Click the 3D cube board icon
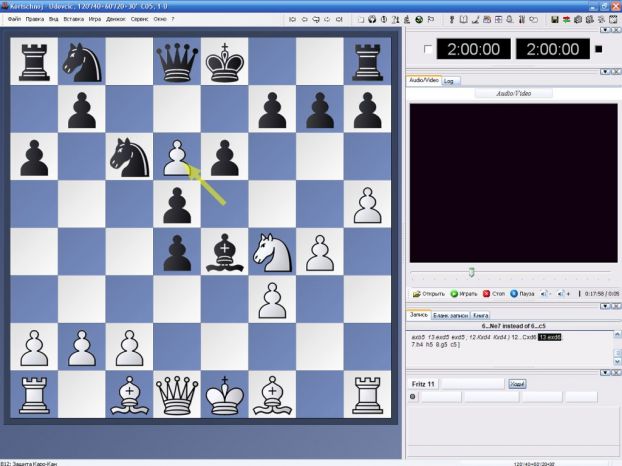Screen dimensions: 622x466 (x=578, y=19)
